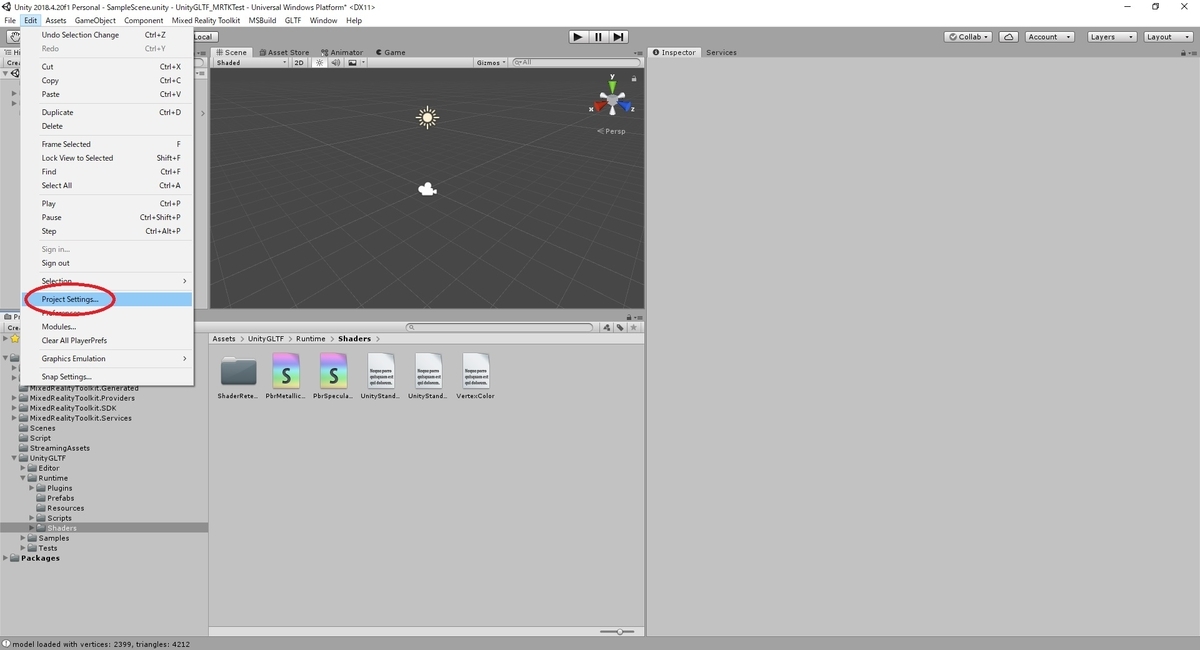The height and width of the screenshot is (650, 1200).
Task: Open the Gizmos dropdown
Action: [491, 62]
